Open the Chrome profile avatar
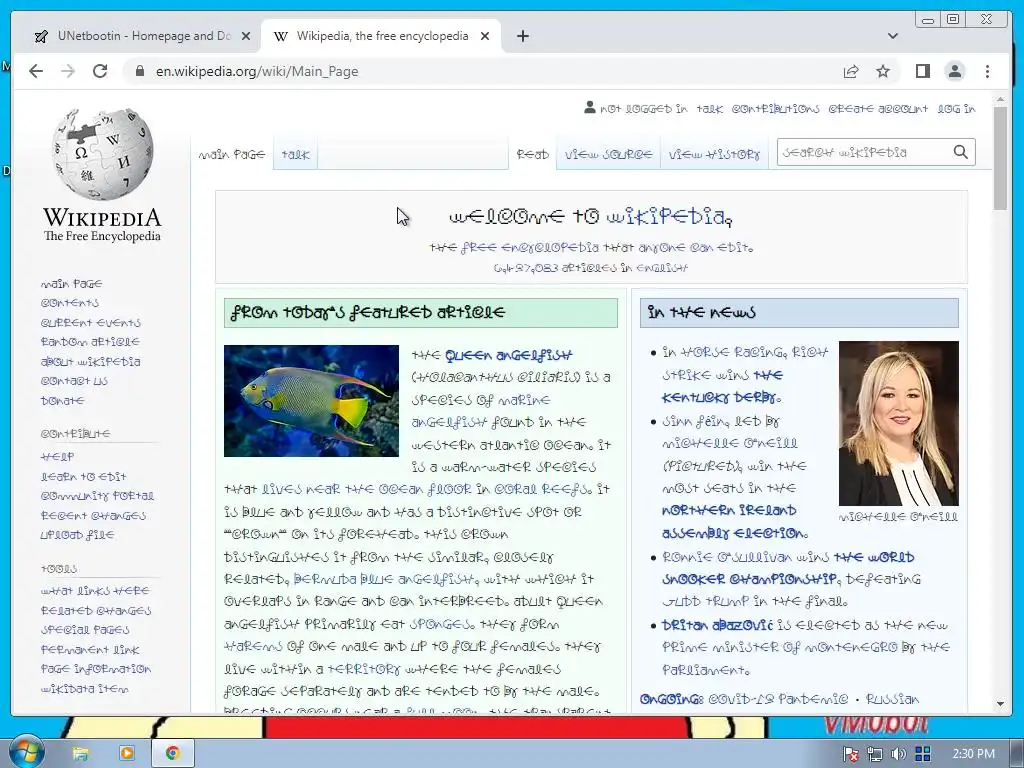1024x768 pixels. pos(955,71)
